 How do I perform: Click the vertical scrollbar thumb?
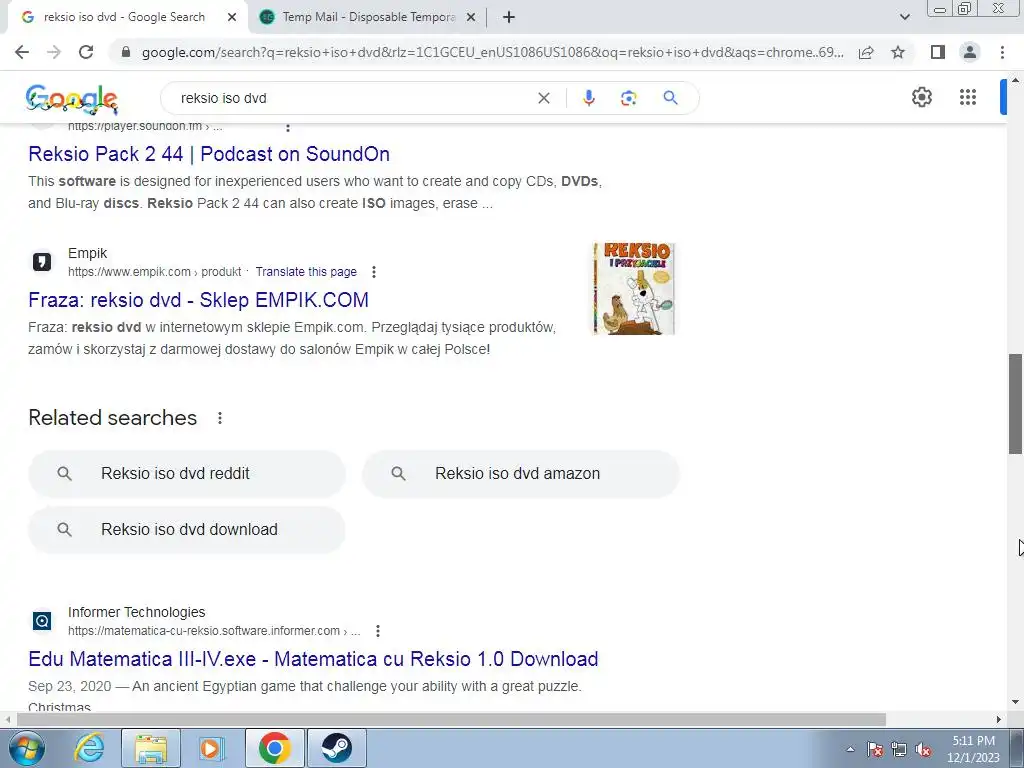[x=1016, y=404]
